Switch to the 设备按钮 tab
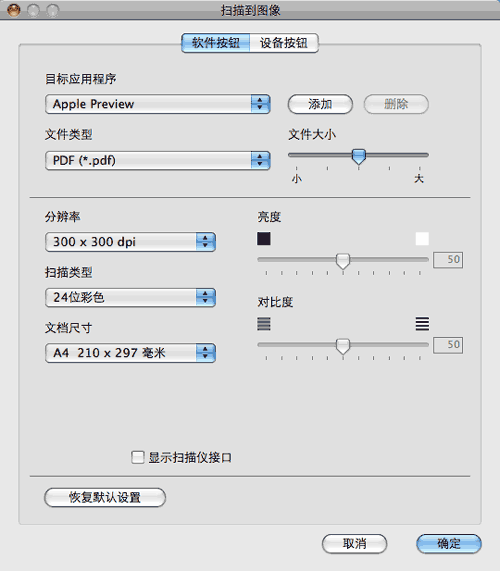Viewport: 500px width, 571px height. (x=284, y=43)
